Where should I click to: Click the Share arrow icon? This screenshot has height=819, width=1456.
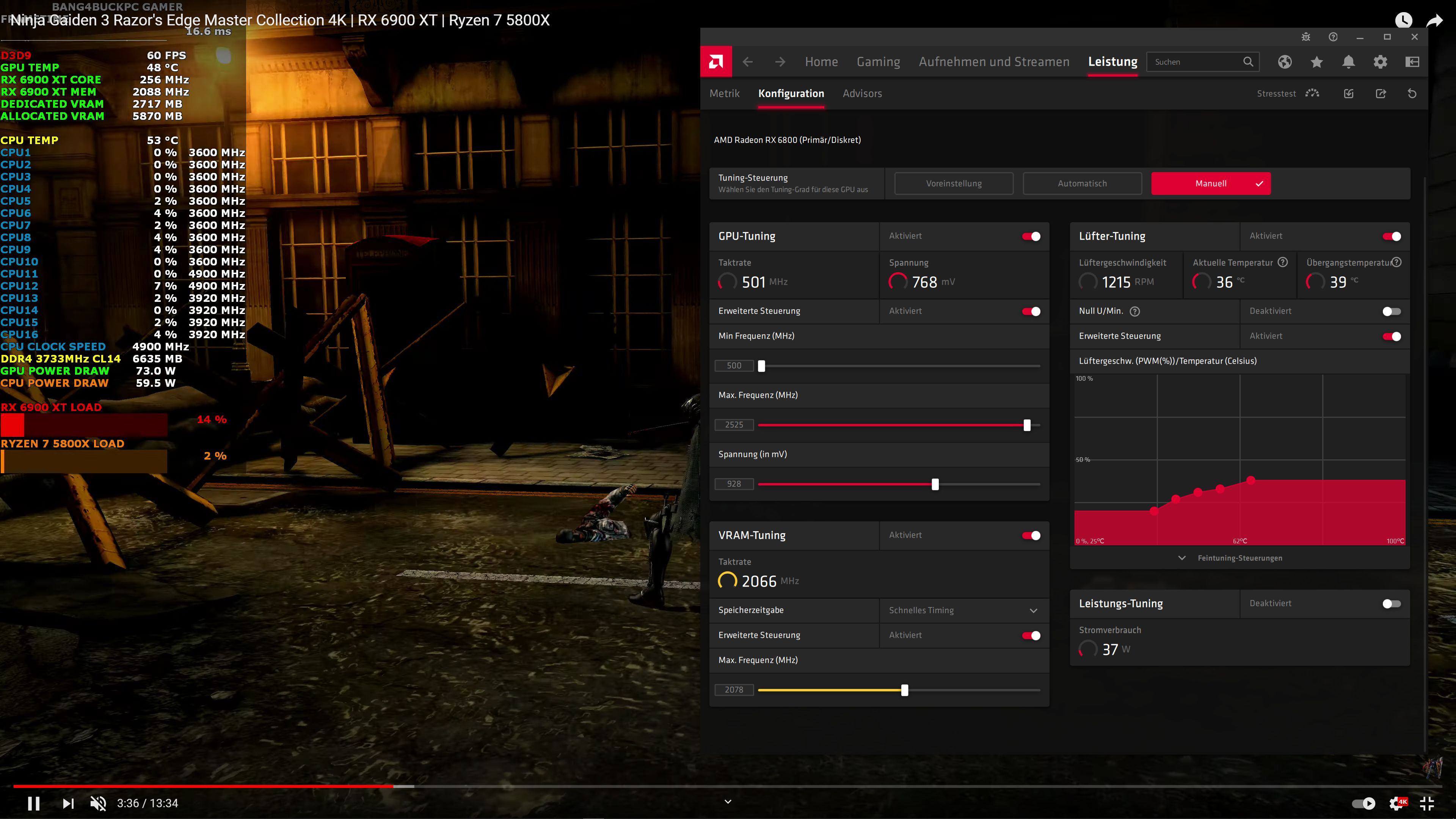coord(1435,21)
